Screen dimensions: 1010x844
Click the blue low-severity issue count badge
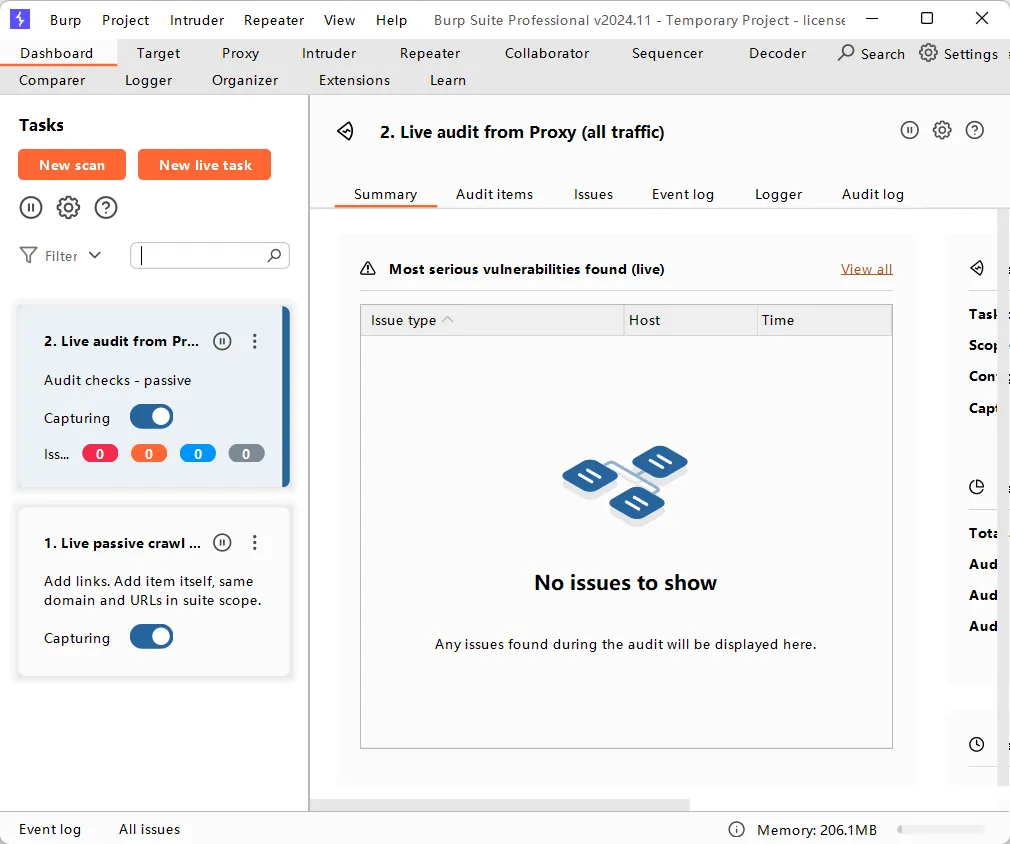(198, 454)
